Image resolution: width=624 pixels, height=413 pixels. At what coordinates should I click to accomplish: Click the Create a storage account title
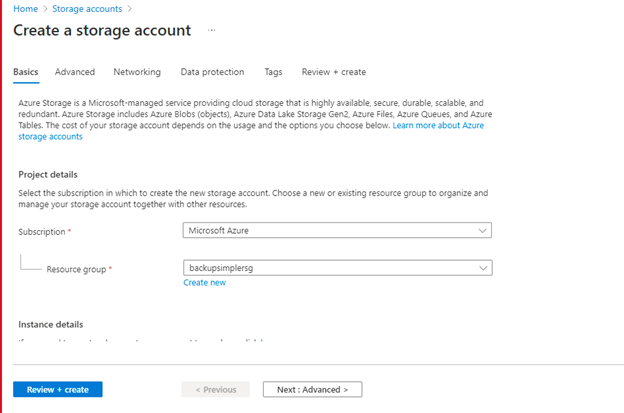pos(102,31)
